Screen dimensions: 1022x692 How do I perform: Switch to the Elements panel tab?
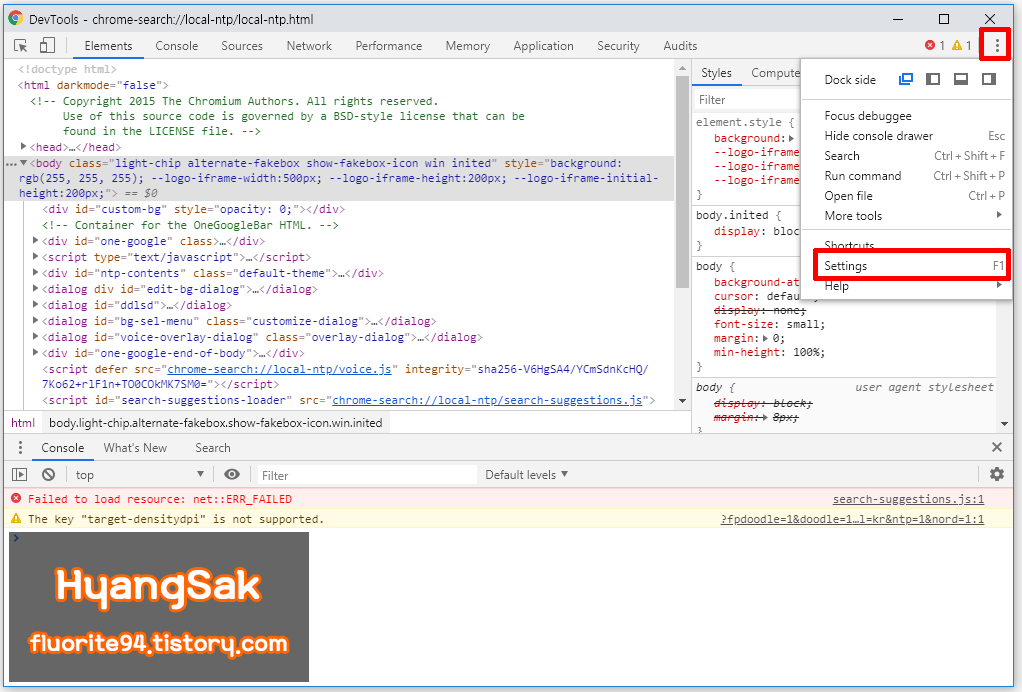pos(108,46)
